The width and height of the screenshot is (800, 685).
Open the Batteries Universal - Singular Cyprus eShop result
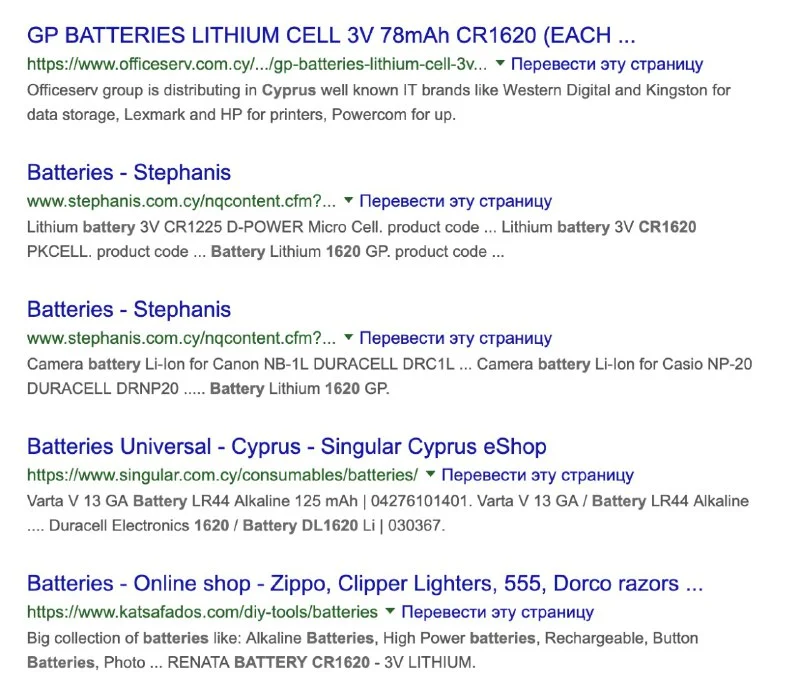[286, 447]
